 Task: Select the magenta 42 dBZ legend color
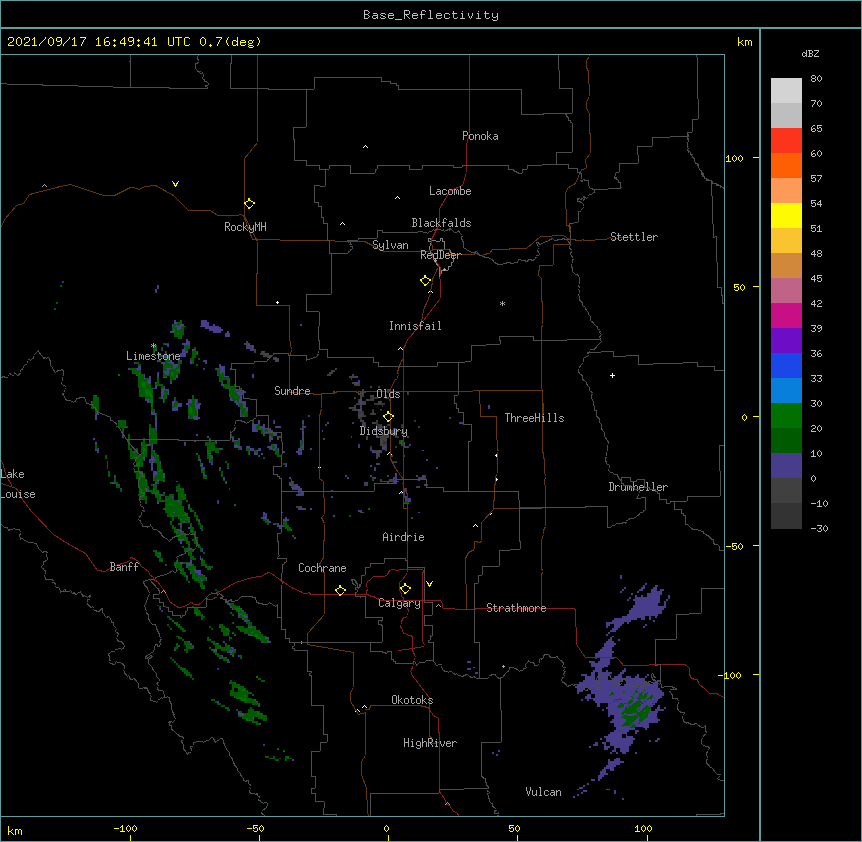[786, 315]
